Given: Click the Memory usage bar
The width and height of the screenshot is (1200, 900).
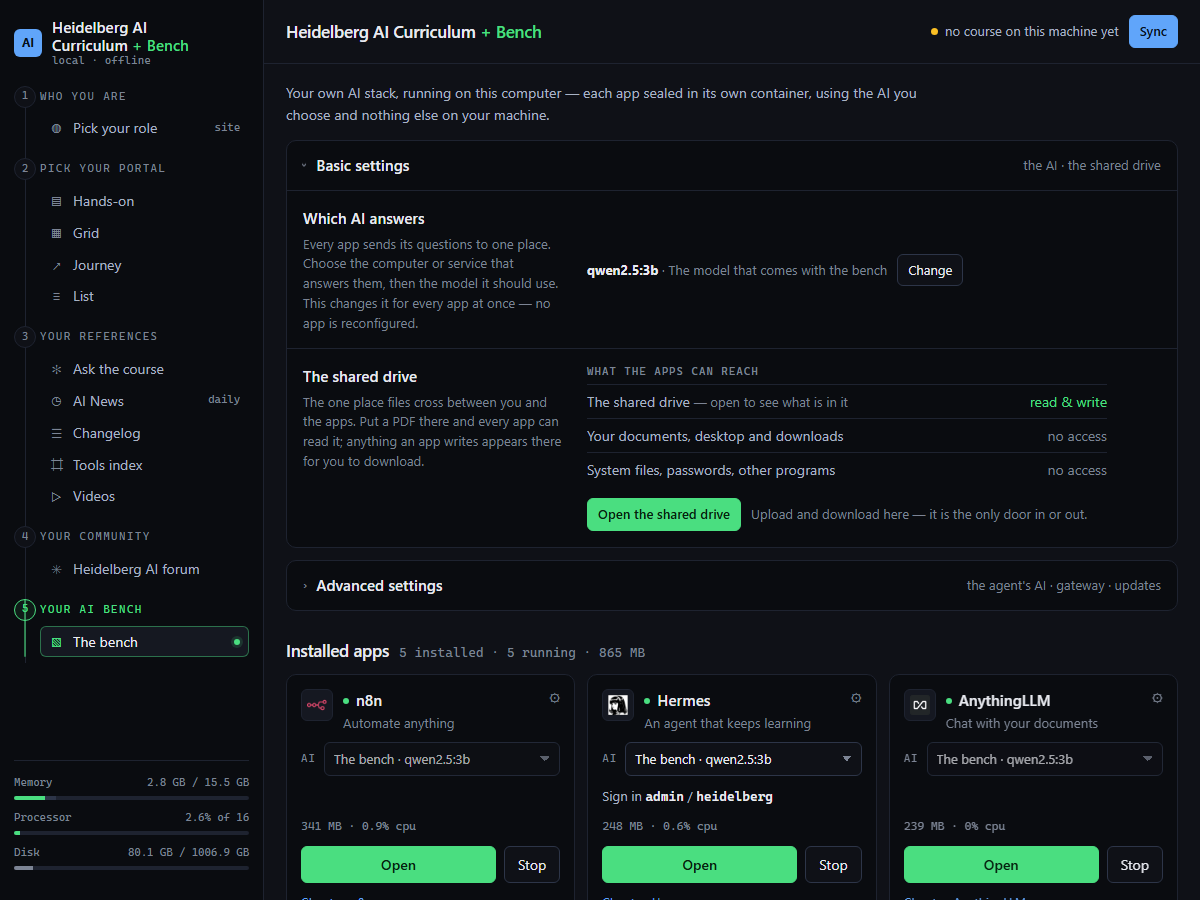Looking at the screenshot, I should point(132,798).
